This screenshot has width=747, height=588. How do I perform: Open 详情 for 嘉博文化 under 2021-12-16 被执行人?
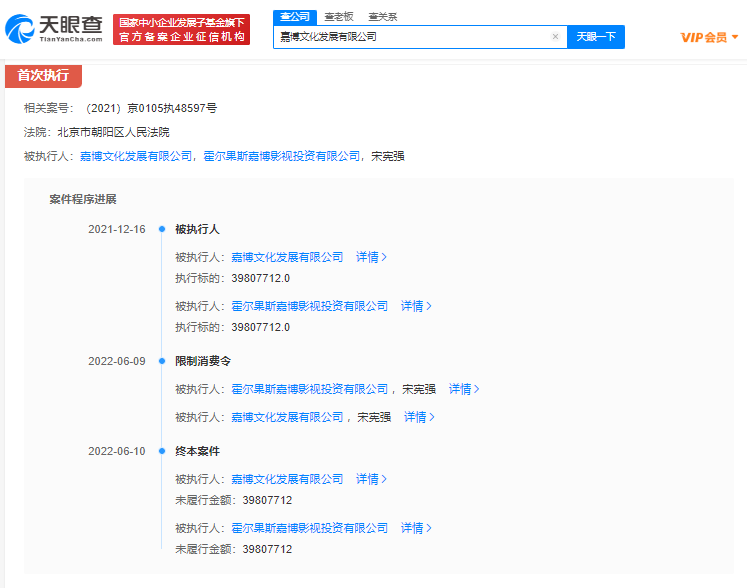tap(371, 257)
